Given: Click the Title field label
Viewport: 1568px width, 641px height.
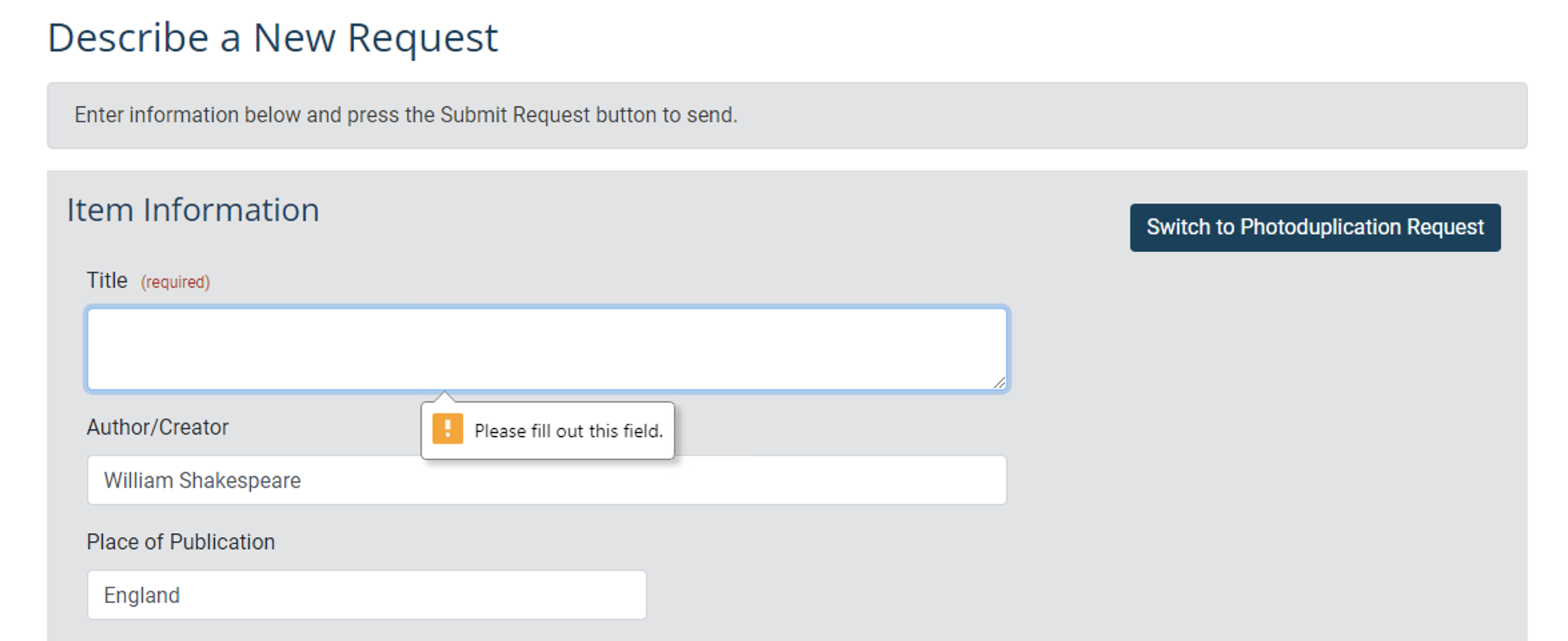Looking at the screenshot, I should 107,280.
